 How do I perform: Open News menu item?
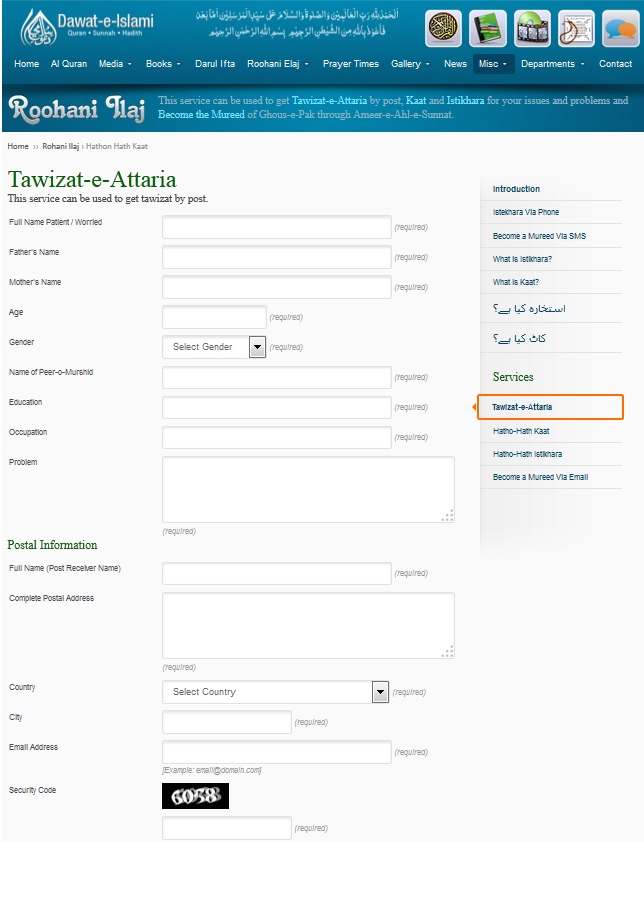coord(455,64)
